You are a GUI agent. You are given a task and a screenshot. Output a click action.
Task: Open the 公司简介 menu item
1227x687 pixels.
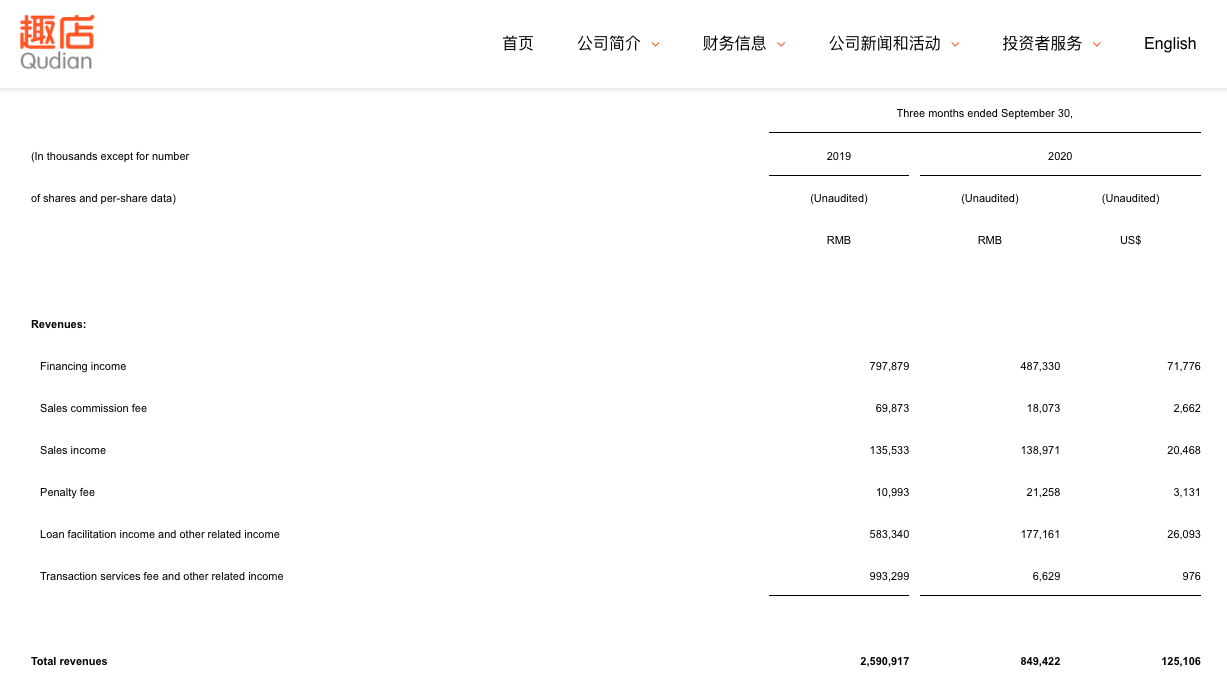[609, 43]
